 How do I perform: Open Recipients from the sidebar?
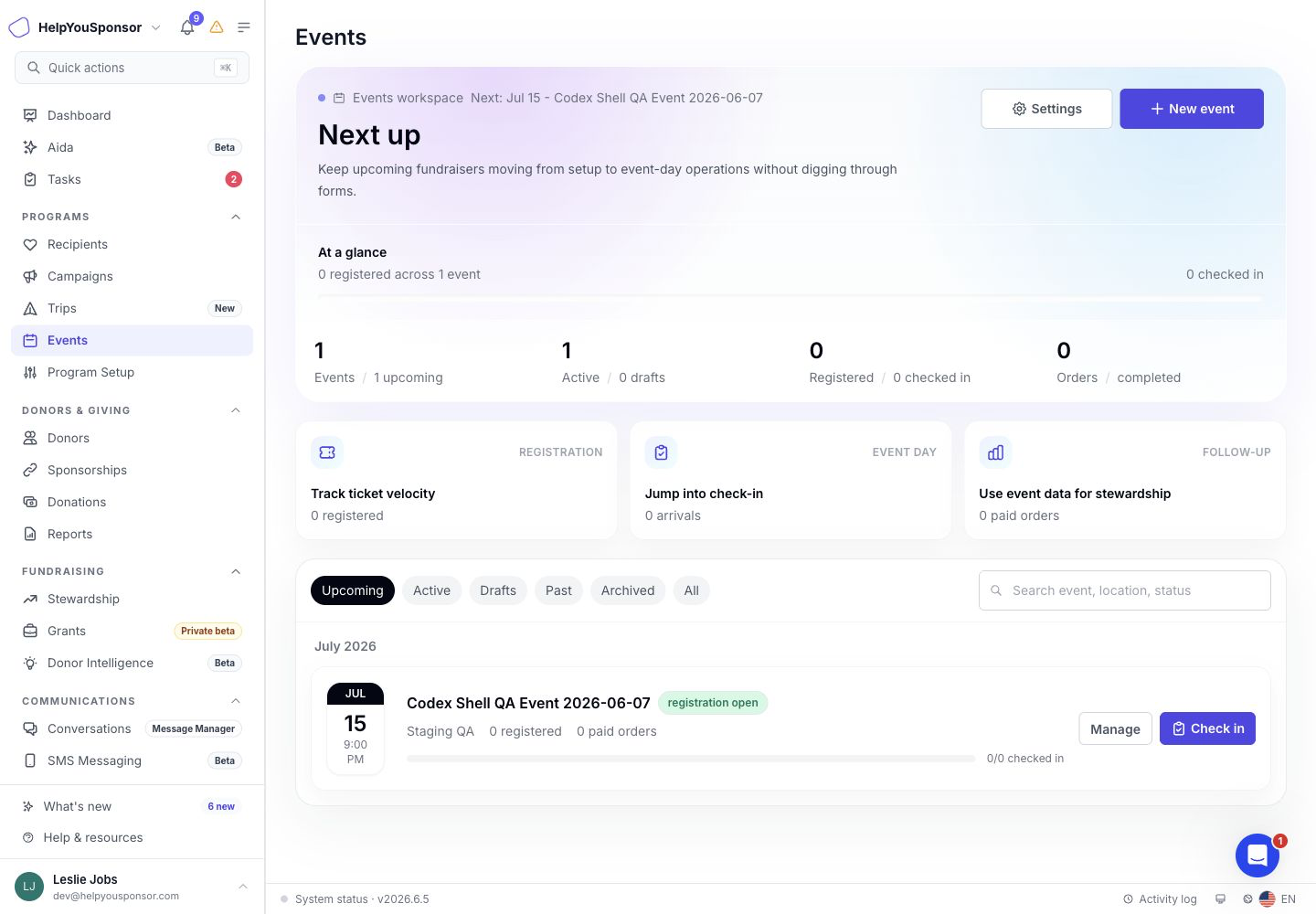tap(132, 244)
